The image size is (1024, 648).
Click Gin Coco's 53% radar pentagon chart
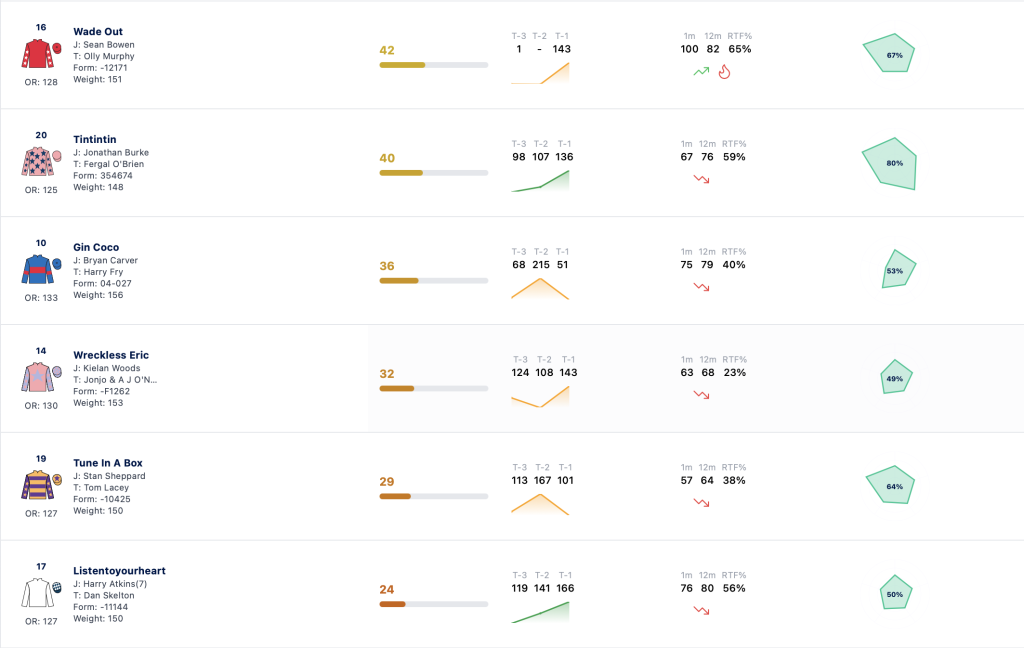898,269
